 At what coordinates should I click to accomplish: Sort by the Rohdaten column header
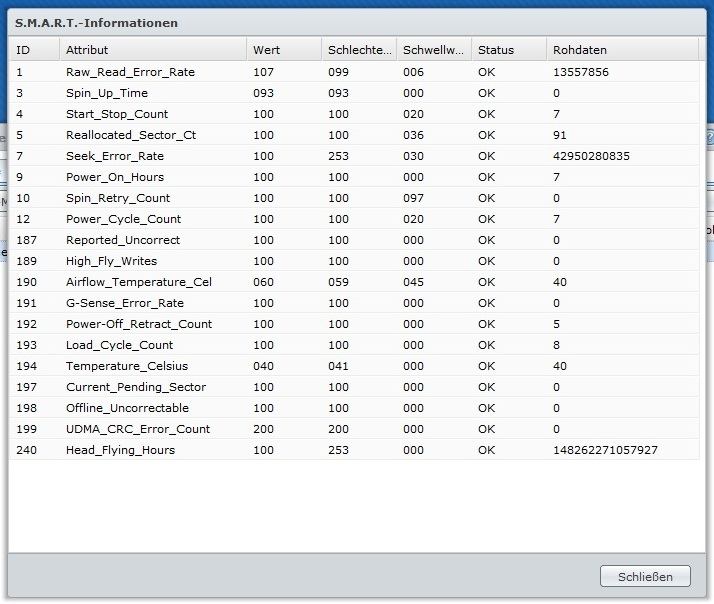pyautogui.click(x=622, y=50)
